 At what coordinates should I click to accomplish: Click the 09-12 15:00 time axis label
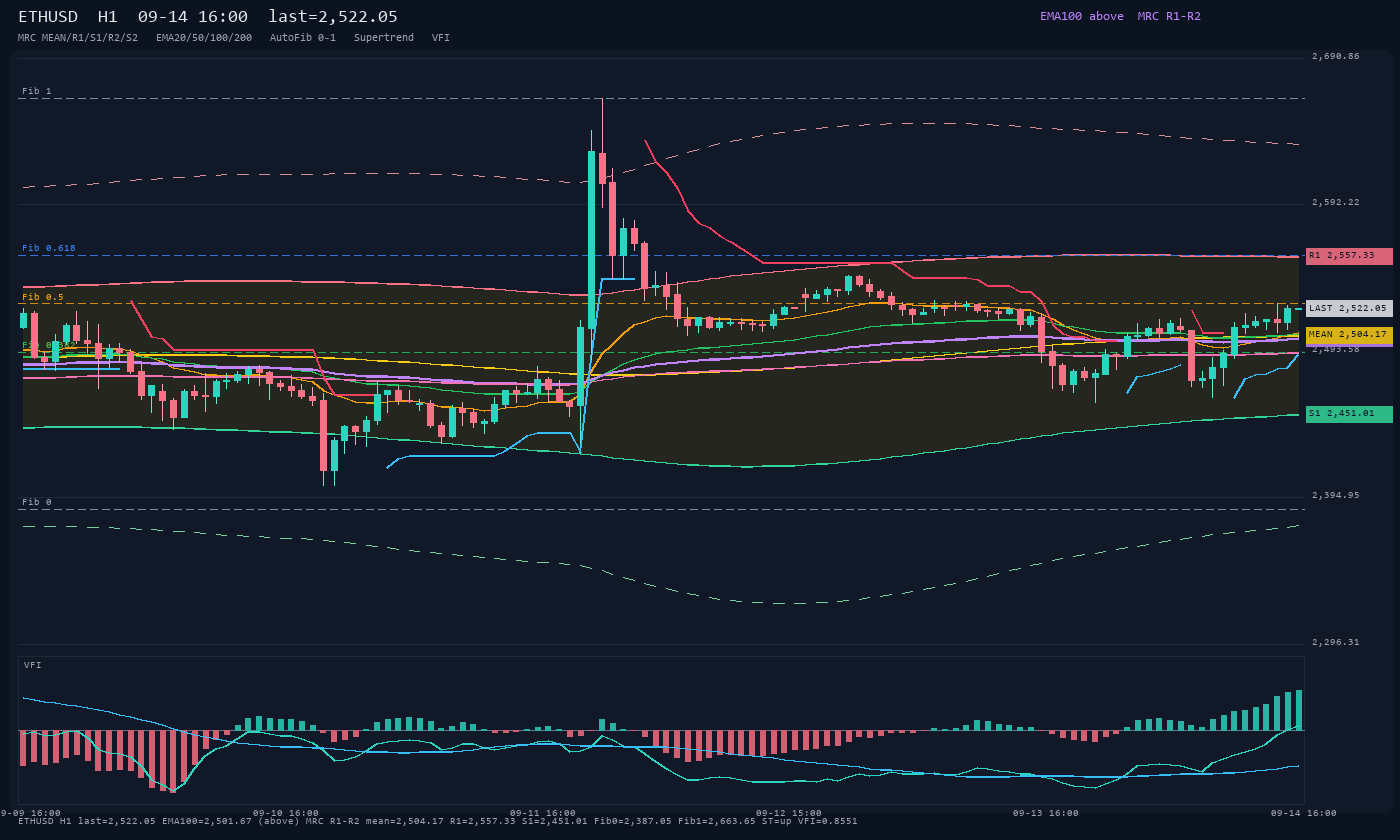coord(789,813)
